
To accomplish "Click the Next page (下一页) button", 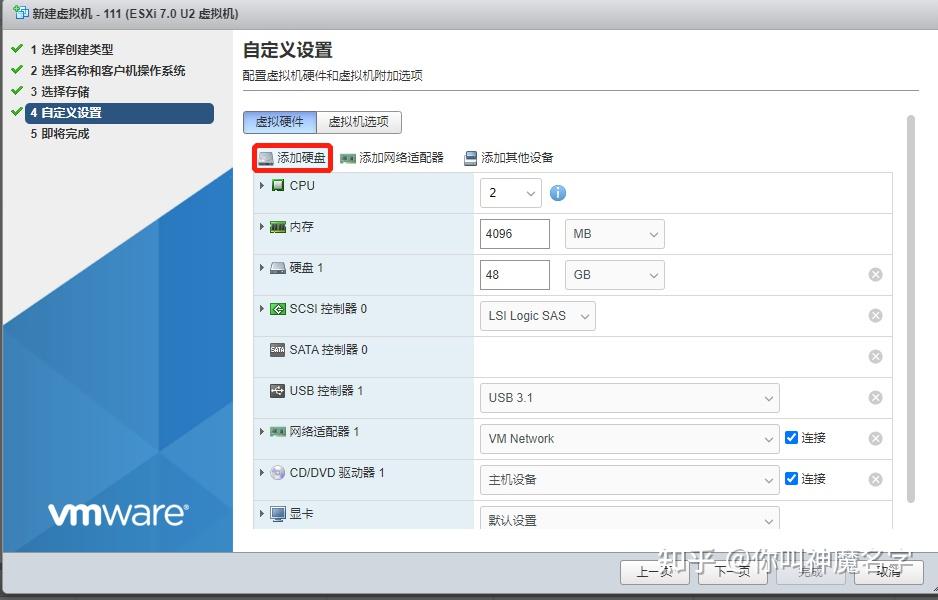I will click(x=732, y=572).
